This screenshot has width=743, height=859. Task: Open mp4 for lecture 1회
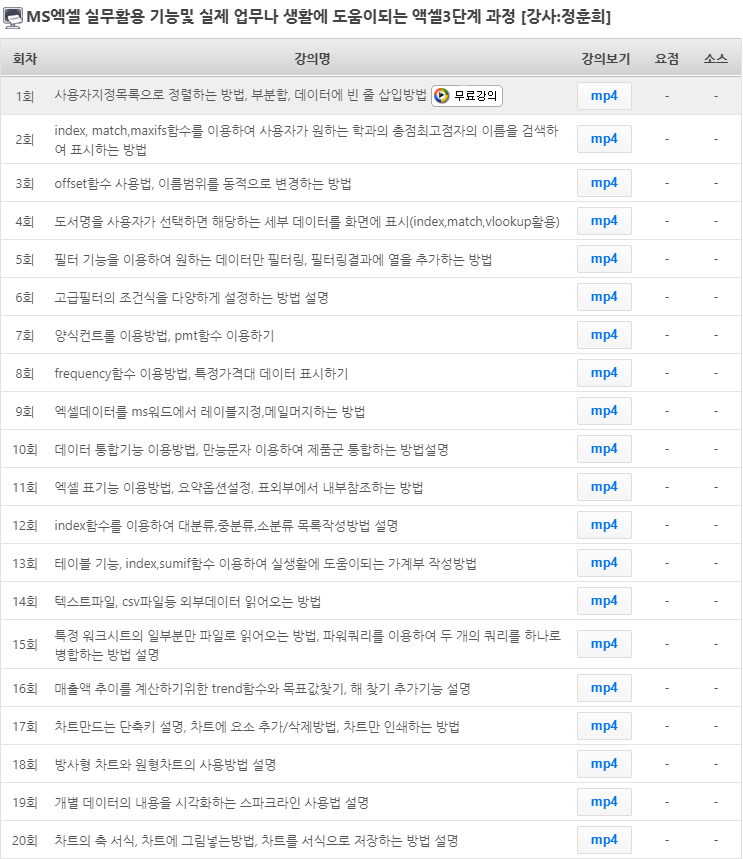coord(604,96)
